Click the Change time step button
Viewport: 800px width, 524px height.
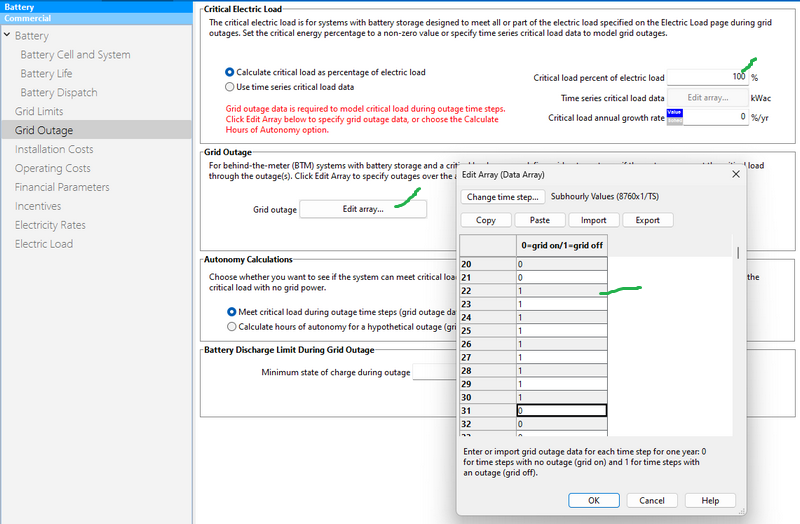click(503, 197)
